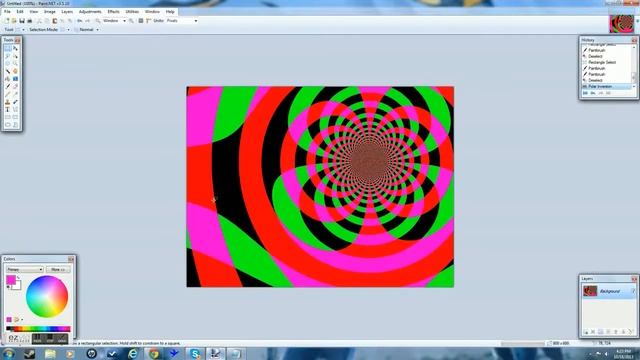Fast forward history to last step
The width and height of the screenshot is (640, 360).
(x=609, y=93)
